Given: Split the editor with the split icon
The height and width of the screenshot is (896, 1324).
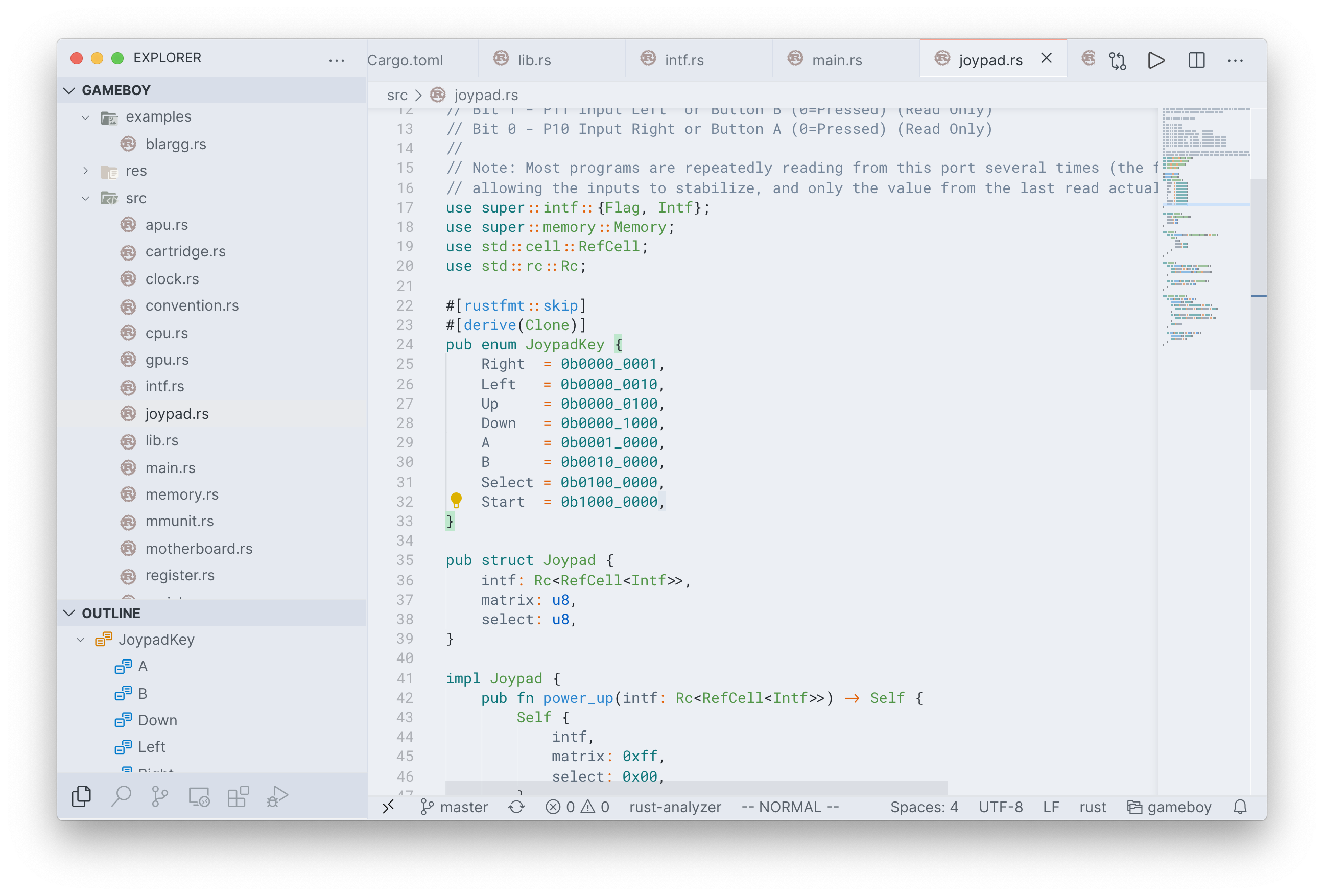Looking at the screenshot, I should tap(1196, 60).
